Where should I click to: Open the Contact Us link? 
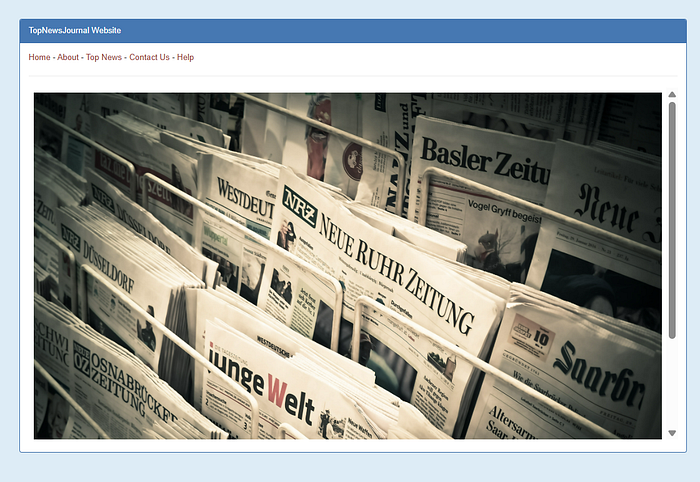pos(150,57)
